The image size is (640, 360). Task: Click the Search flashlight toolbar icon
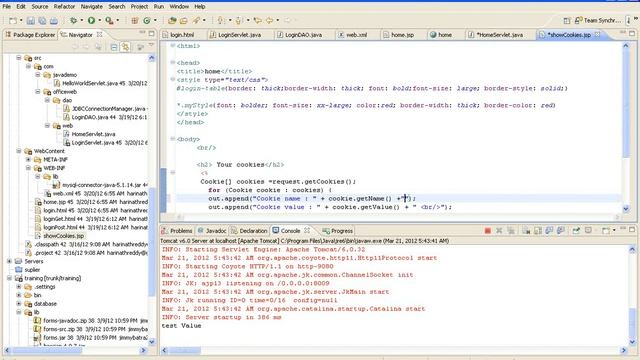[x=196, y=20]
